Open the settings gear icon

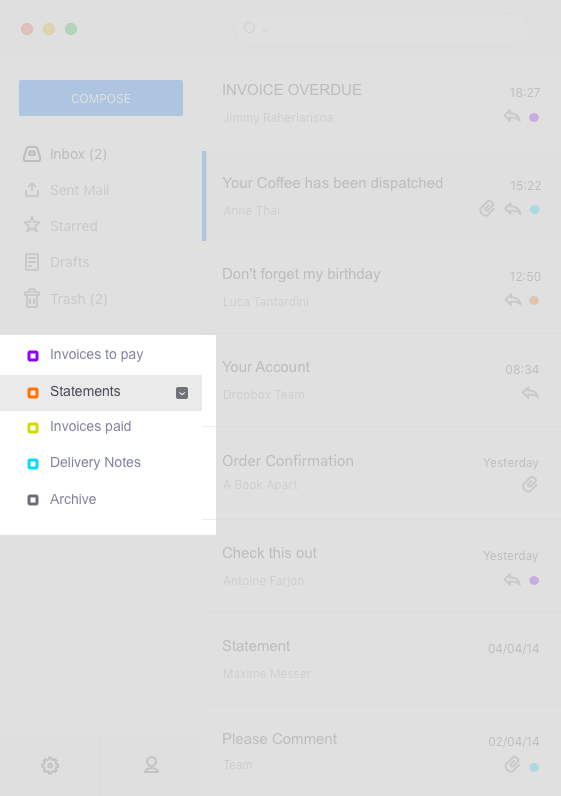point(50,766)
